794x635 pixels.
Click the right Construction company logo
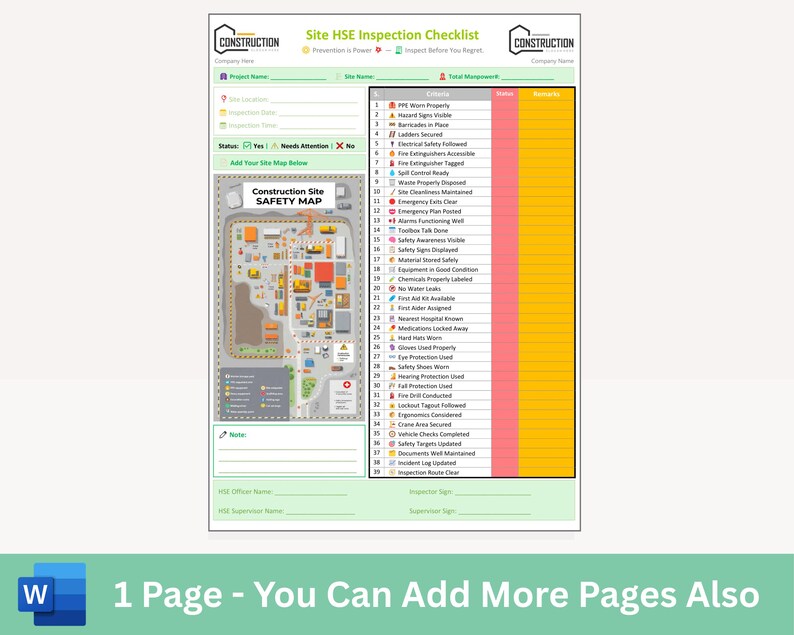[x=541, y=40]
